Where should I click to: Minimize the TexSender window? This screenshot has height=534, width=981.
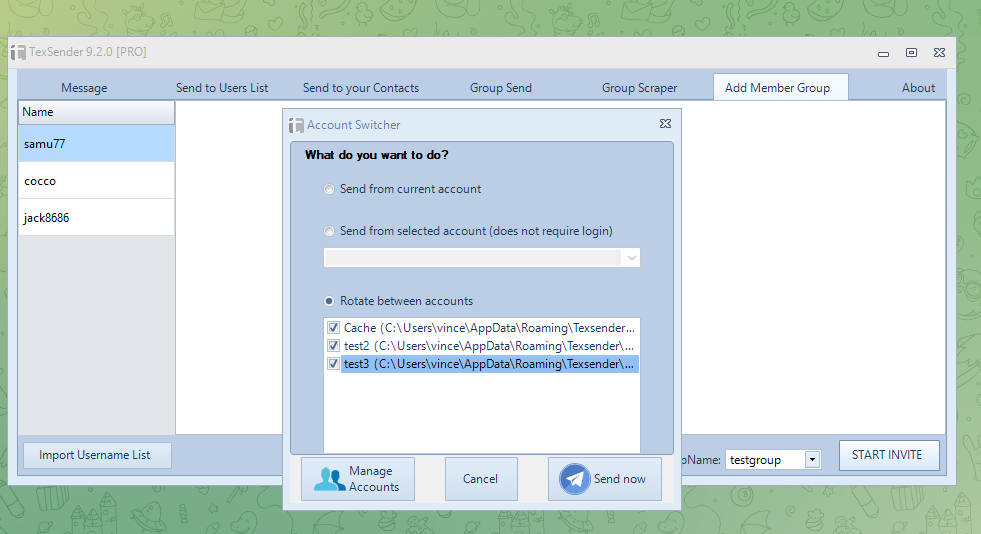click(883, 53)
